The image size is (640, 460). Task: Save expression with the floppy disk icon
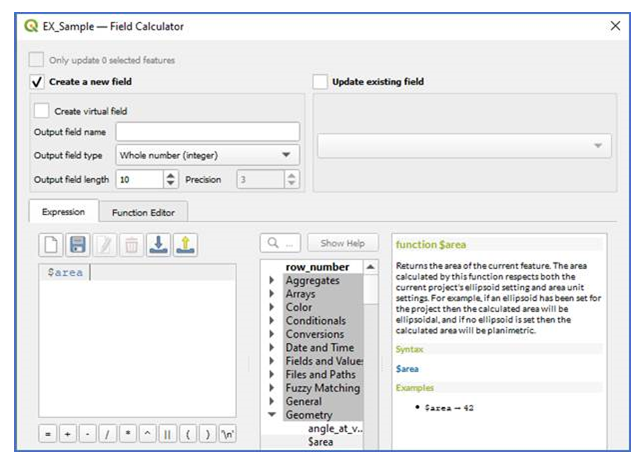78,245
